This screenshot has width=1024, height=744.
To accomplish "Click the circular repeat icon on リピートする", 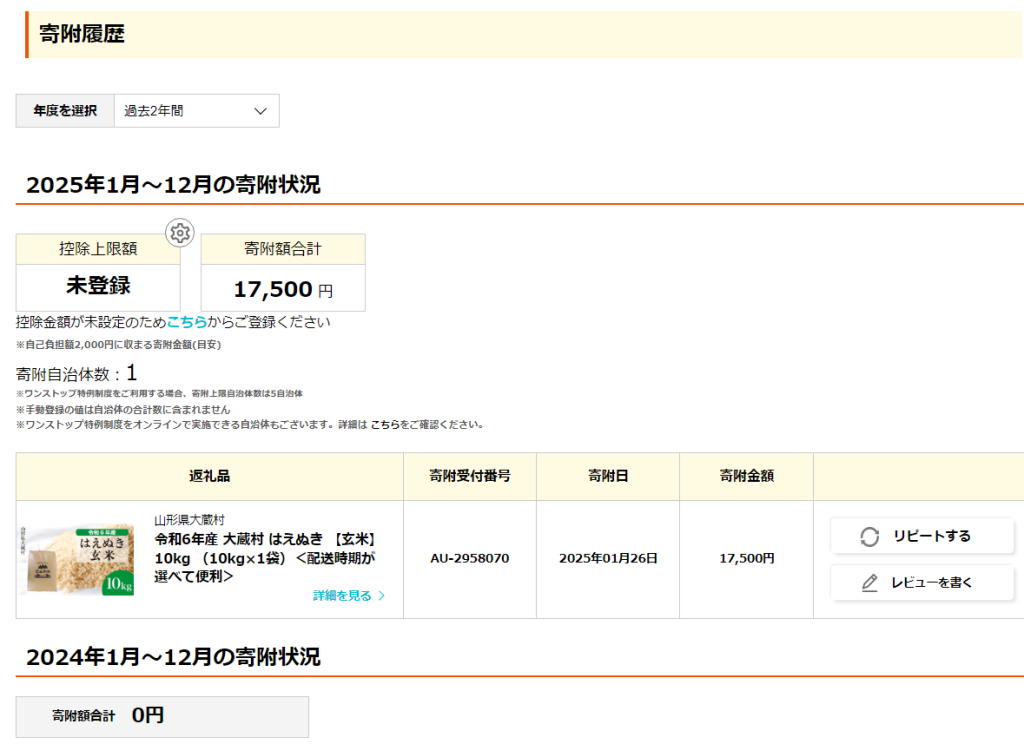I will click(x=869, y=536).
